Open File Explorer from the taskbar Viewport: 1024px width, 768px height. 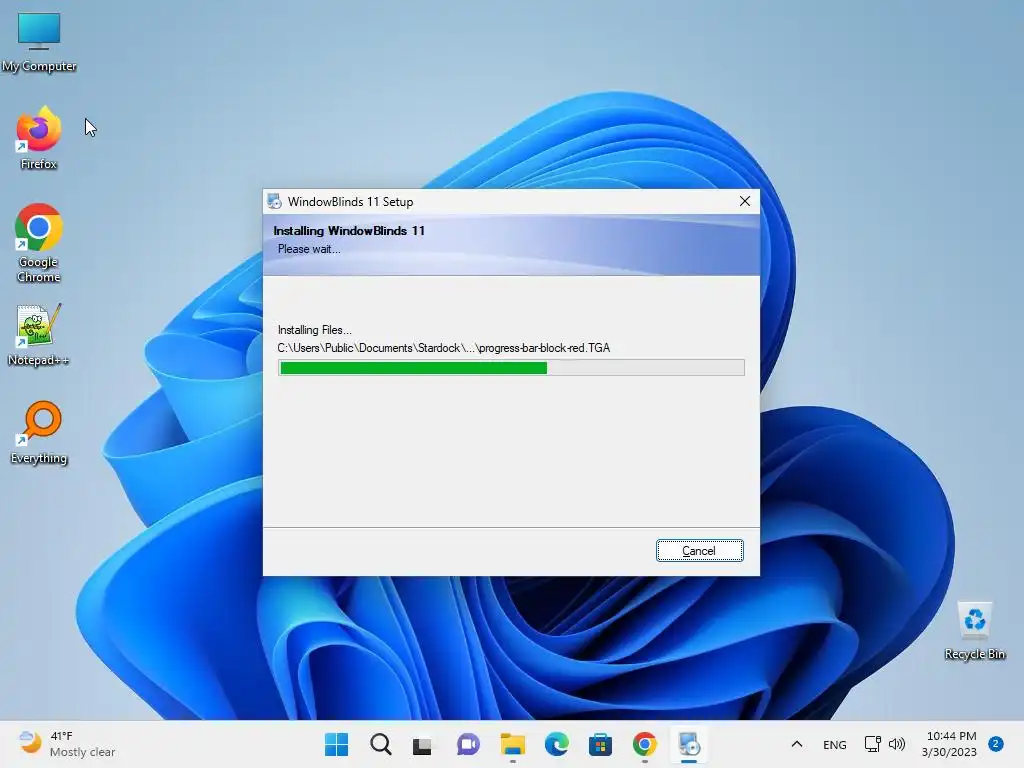tap(513, 744)
